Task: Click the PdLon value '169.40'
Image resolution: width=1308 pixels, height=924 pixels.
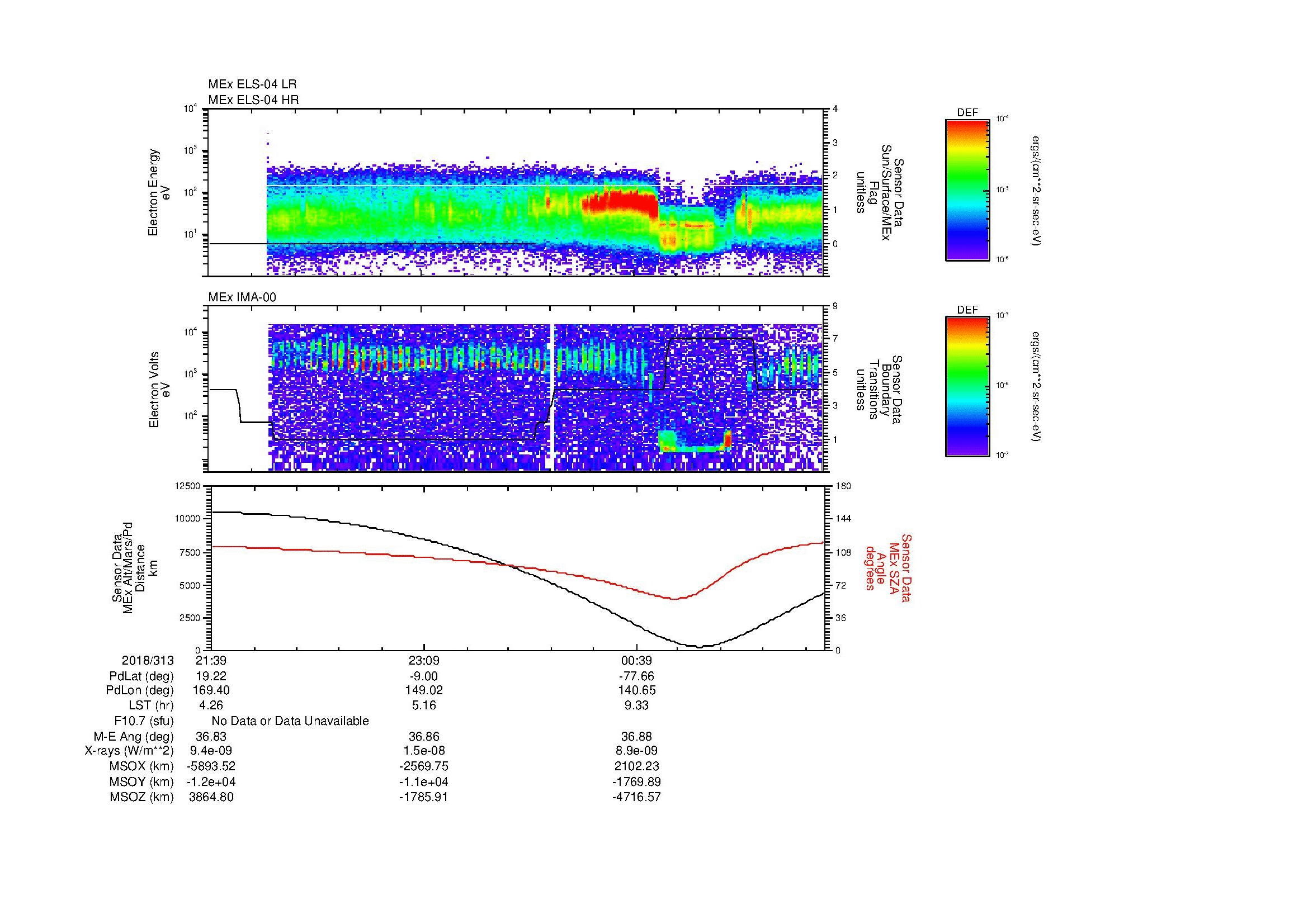Action: click(x=211, y=690)
